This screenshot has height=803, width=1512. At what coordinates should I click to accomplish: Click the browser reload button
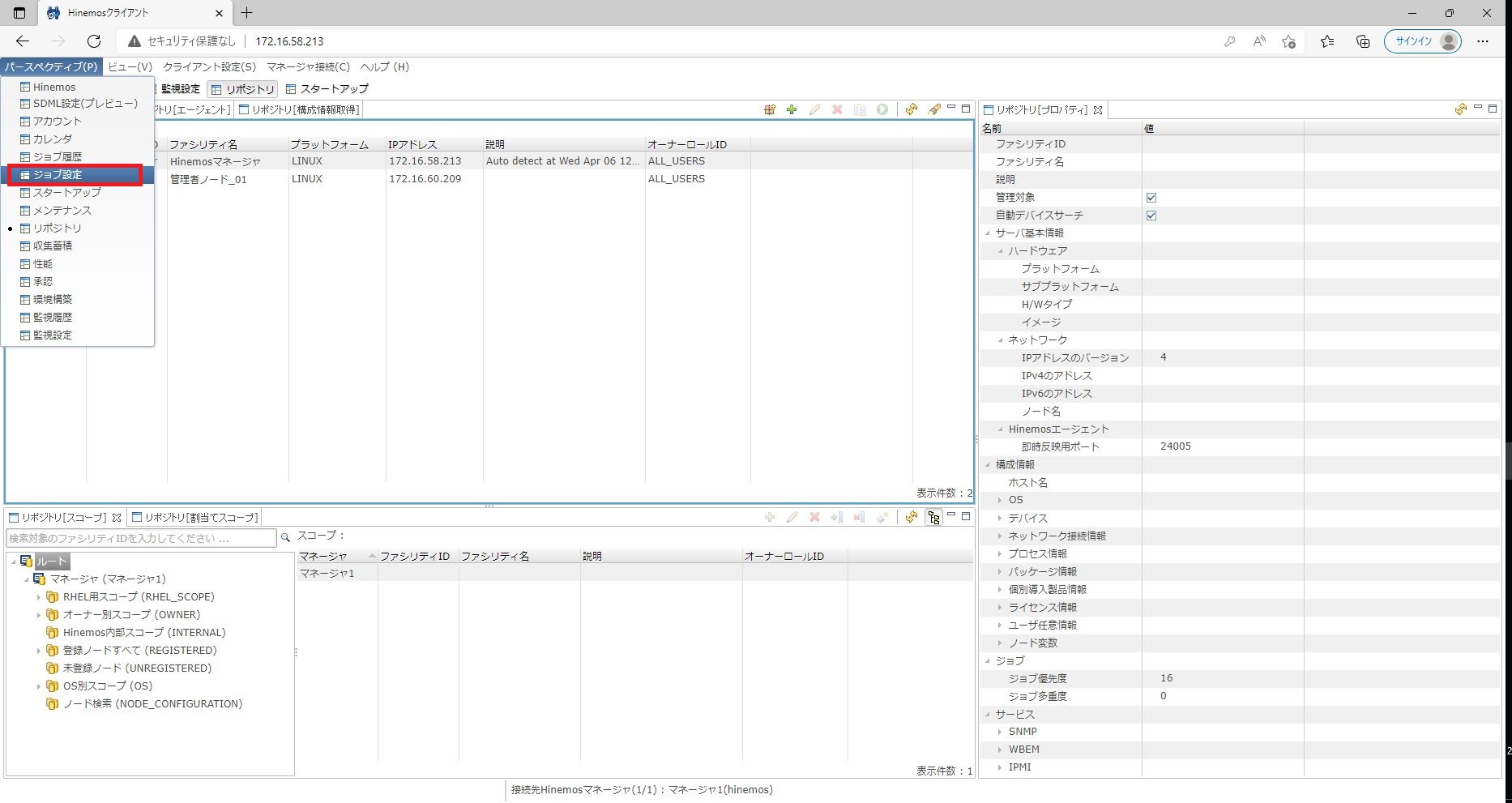[94, 41]
